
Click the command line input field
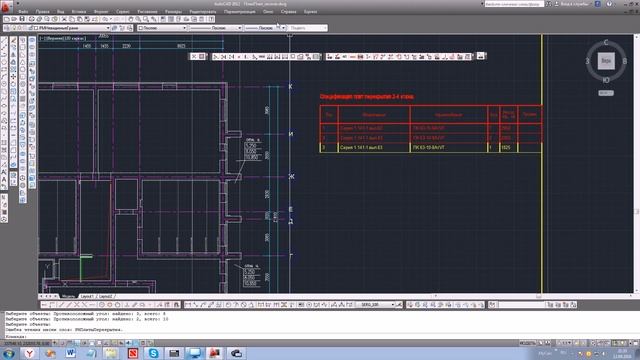point(320,337)
